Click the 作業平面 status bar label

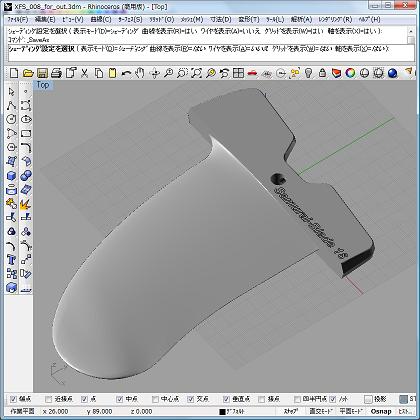pyautogui.click(x=22, y=411)
